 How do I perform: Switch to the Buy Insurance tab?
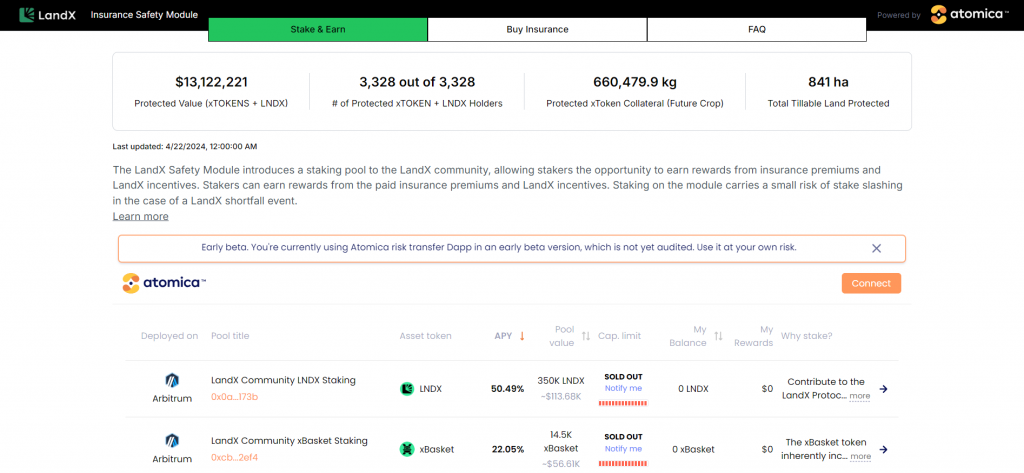[537, 29]
